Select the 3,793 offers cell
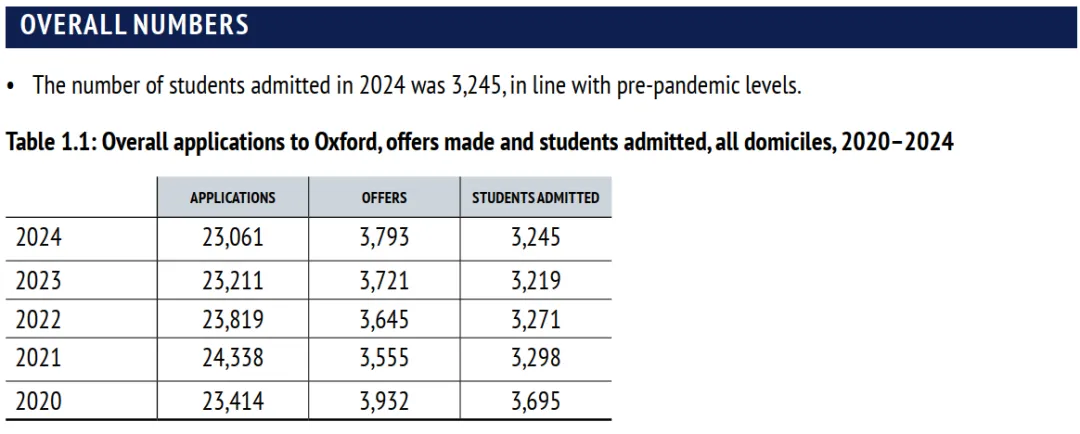1080x434 pixels. [384, 239]
